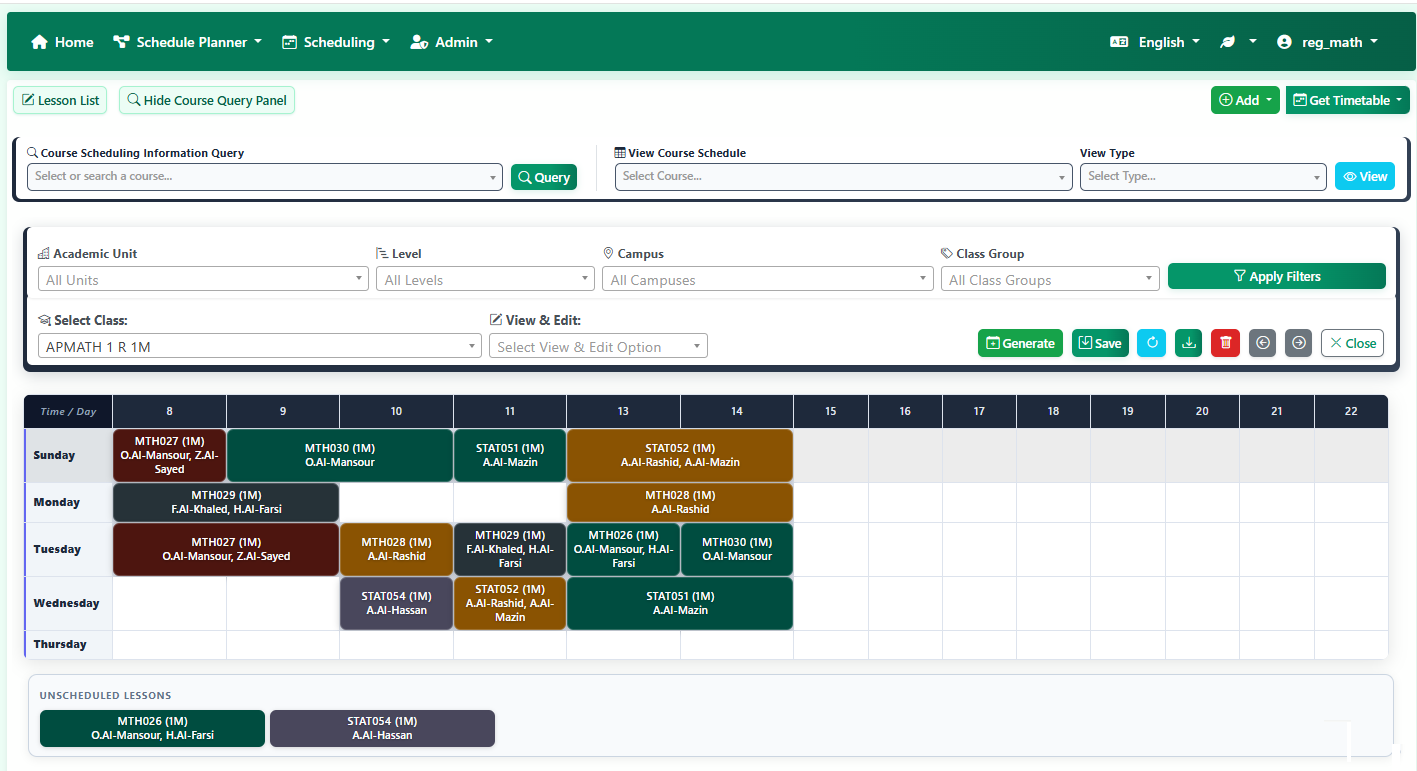This screenshot has height=771, width=1417.
Task: Click the user profile icon beside reg_math
Action: (1284, 41)
